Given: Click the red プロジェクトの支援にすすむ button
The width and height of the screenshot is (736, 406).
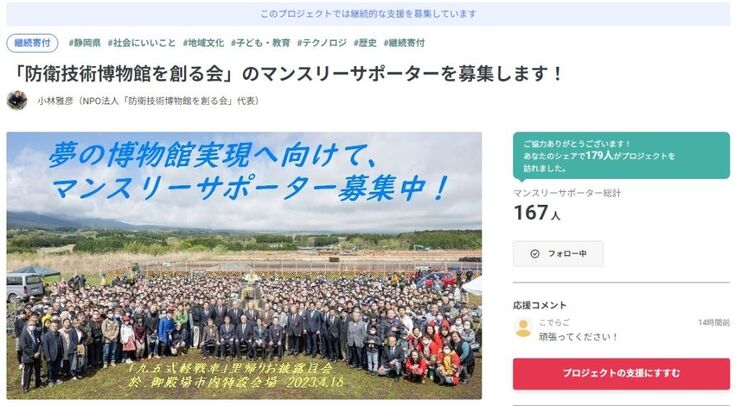Looking at the screenshot, I should click(621, 374).
